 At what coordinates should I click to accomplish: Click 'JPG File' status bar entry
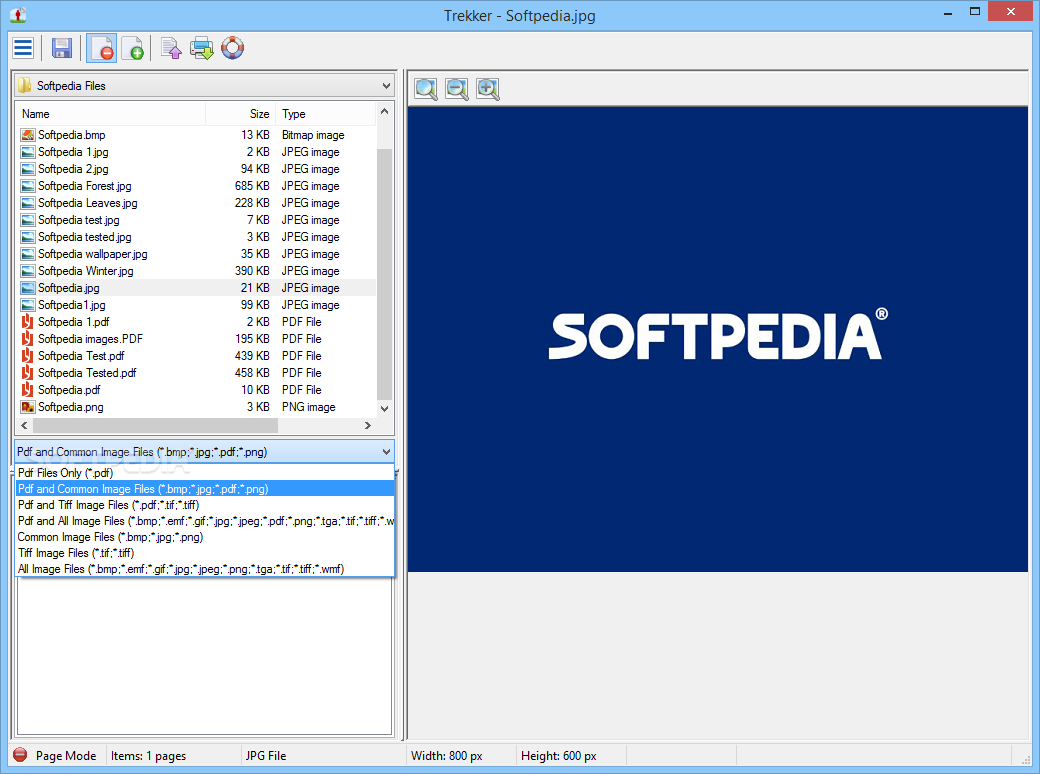click(x=266, y=755)
